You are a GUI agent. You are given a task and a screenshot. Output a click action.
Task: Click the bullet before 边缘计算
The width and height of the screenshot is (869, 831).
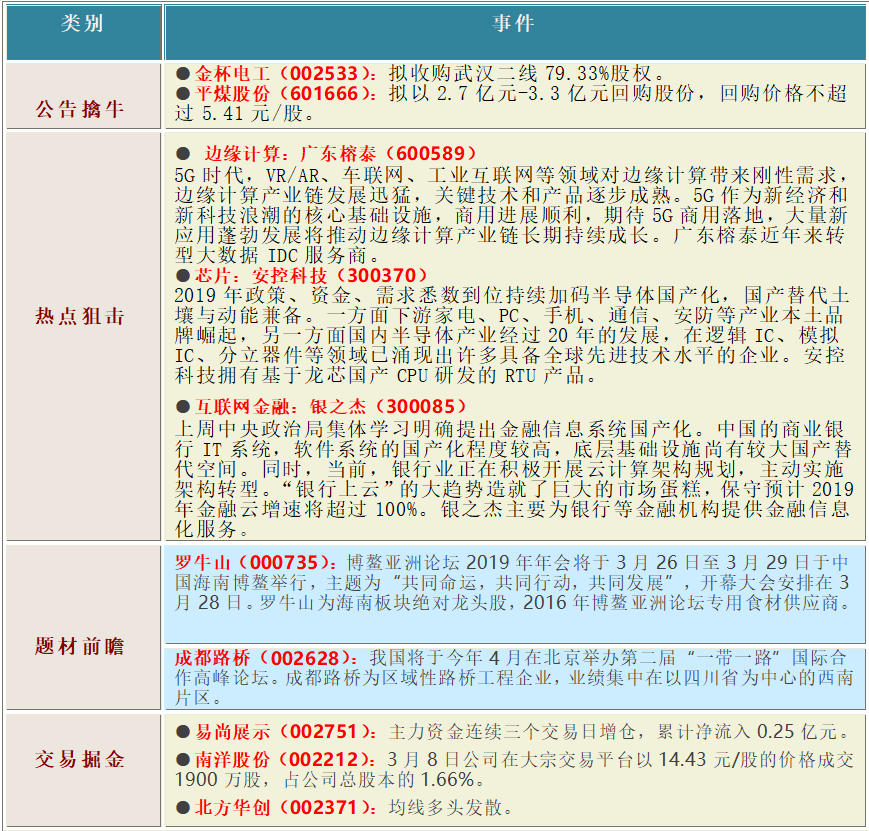pos(183,154)
